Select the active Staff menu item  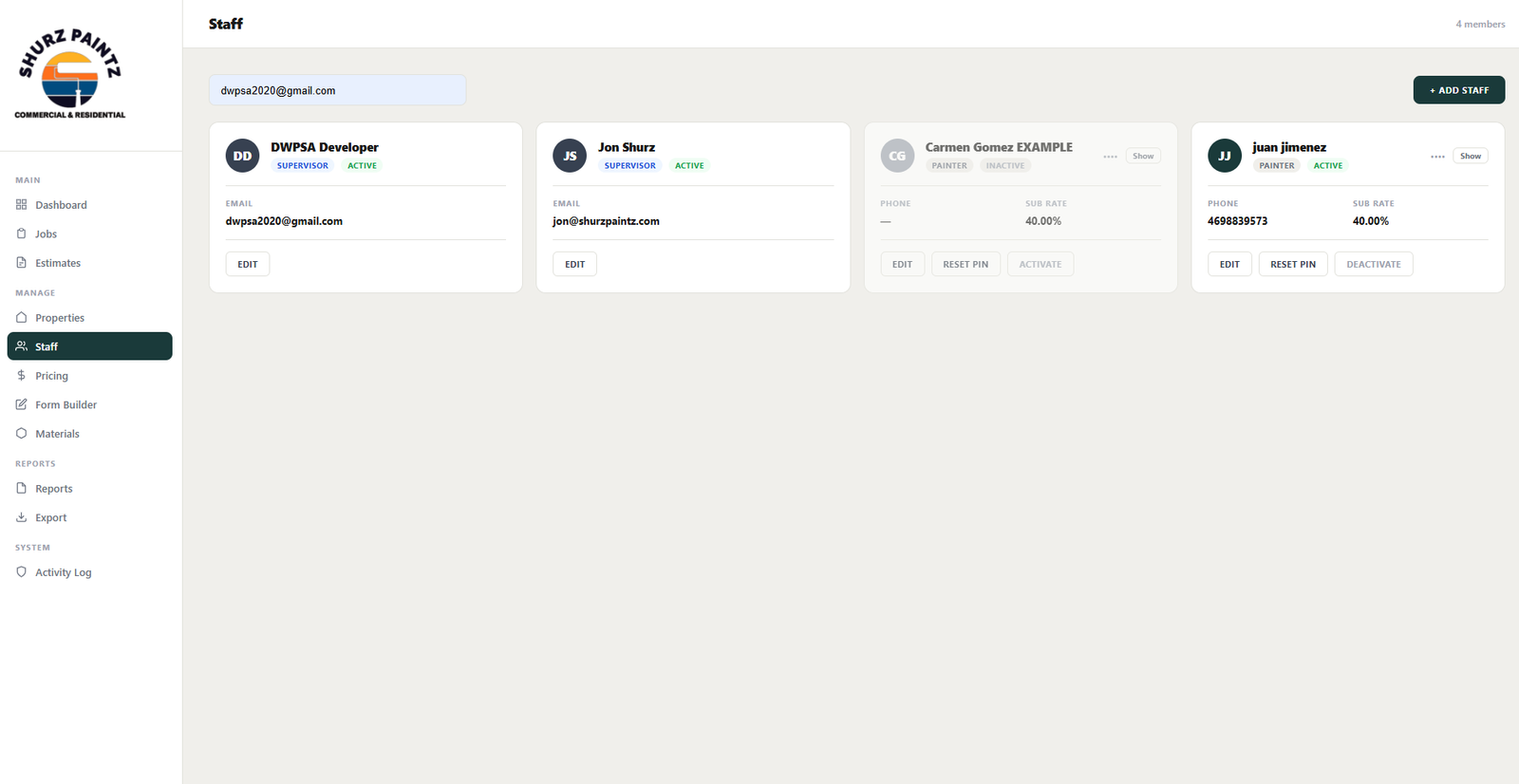[89, 346]
